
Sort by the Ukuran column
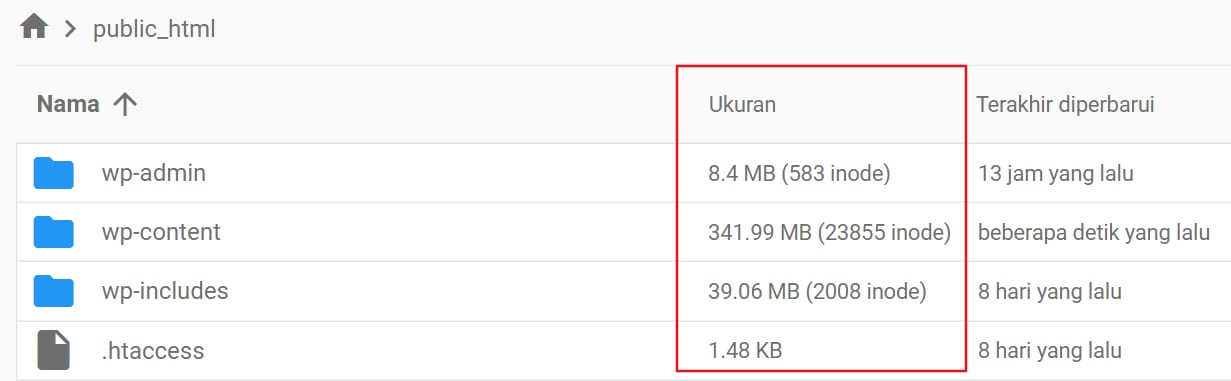click(x=742, y=104)
